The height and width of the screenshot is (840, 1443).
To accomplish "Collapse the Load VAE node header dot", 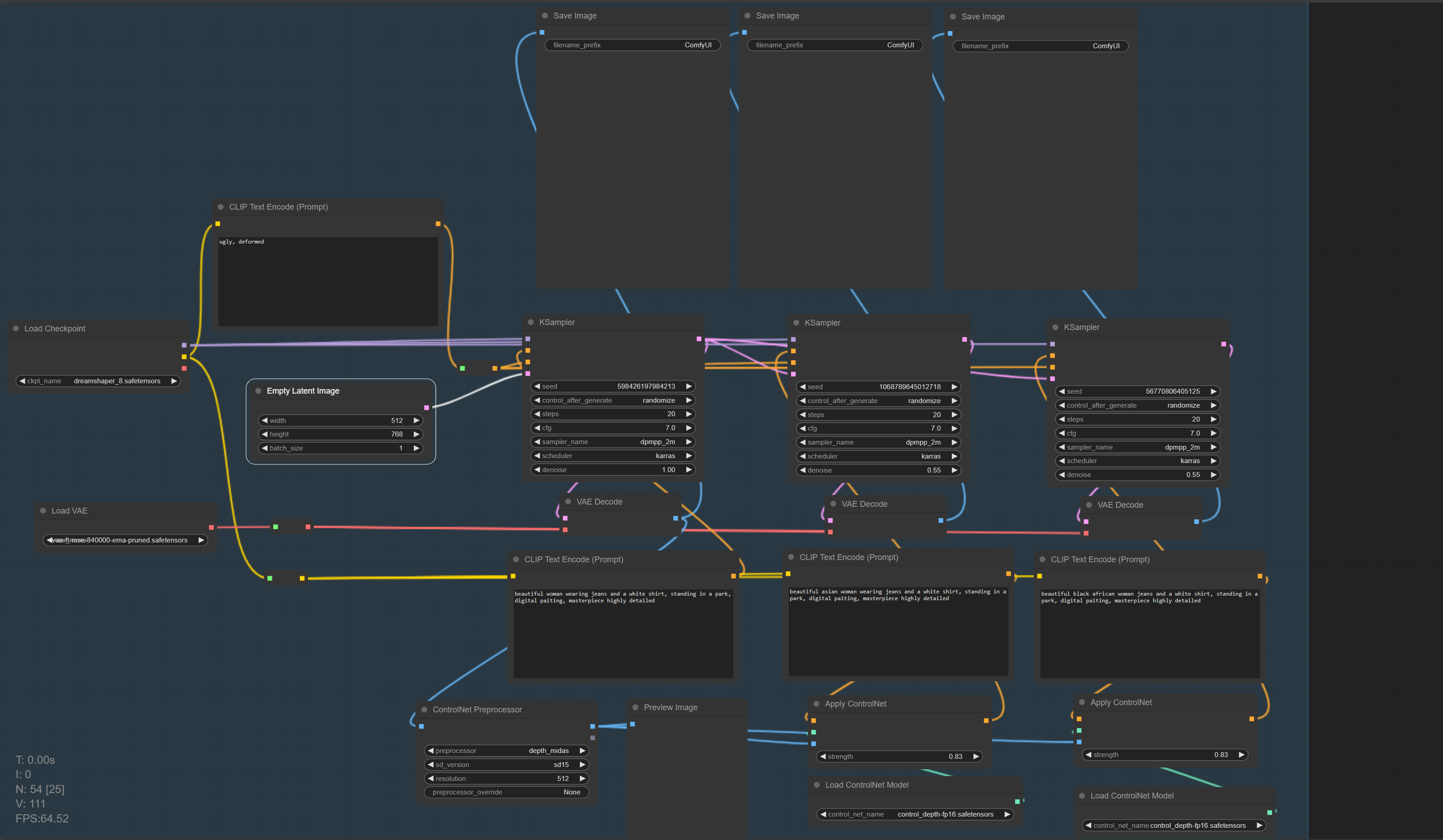I will point(43,510).
